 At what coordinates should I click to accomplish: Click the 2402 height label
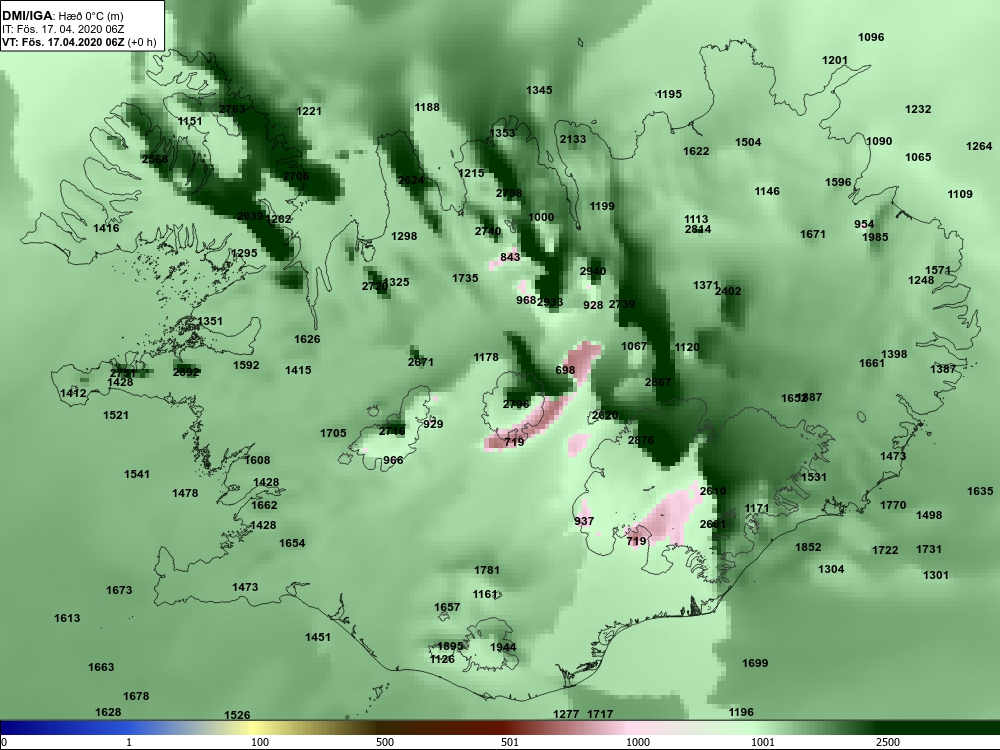[x=728, y=291]
